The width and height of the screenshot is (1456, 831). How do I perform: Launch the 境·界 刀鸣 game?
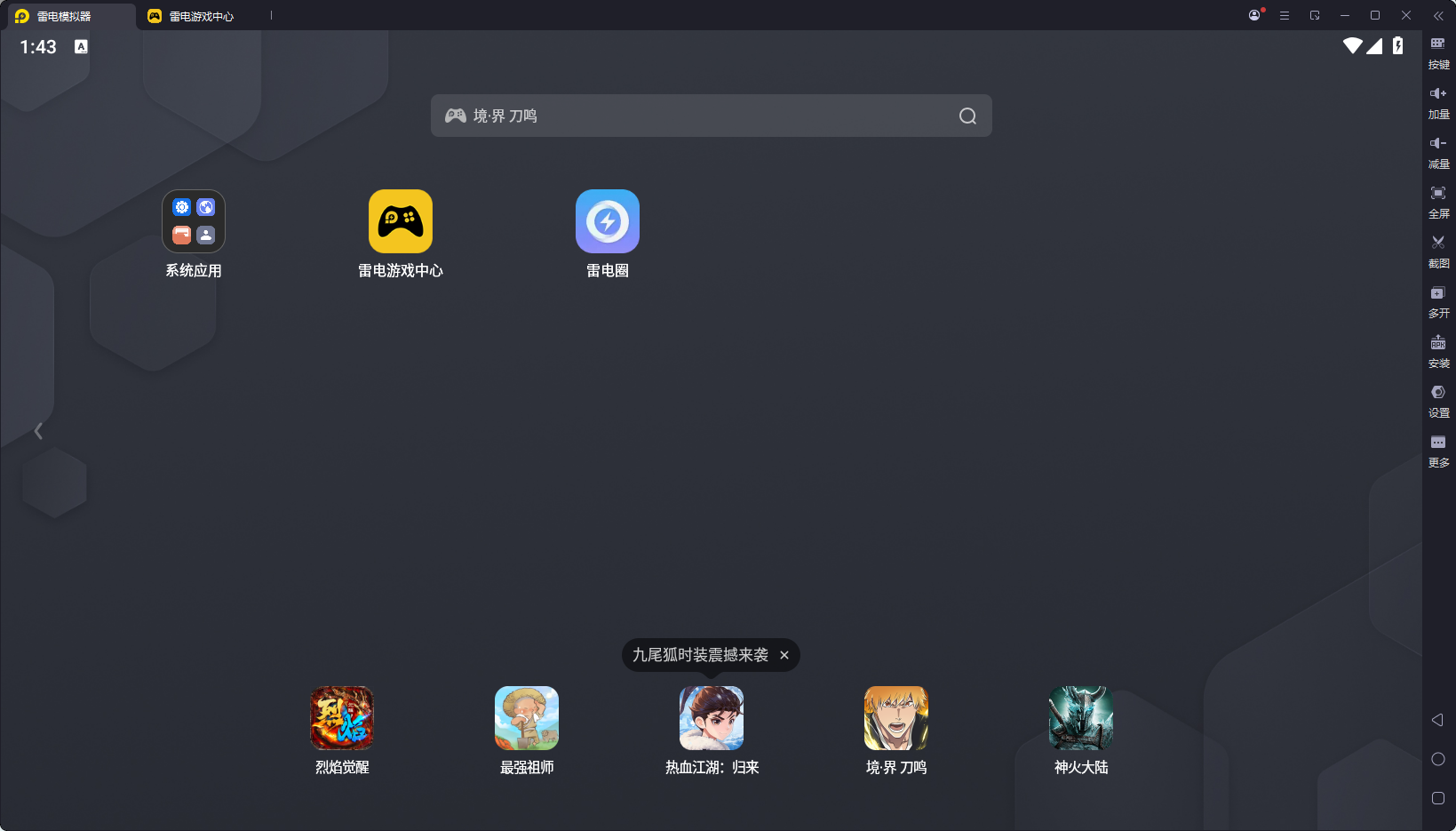coord(896,718)
